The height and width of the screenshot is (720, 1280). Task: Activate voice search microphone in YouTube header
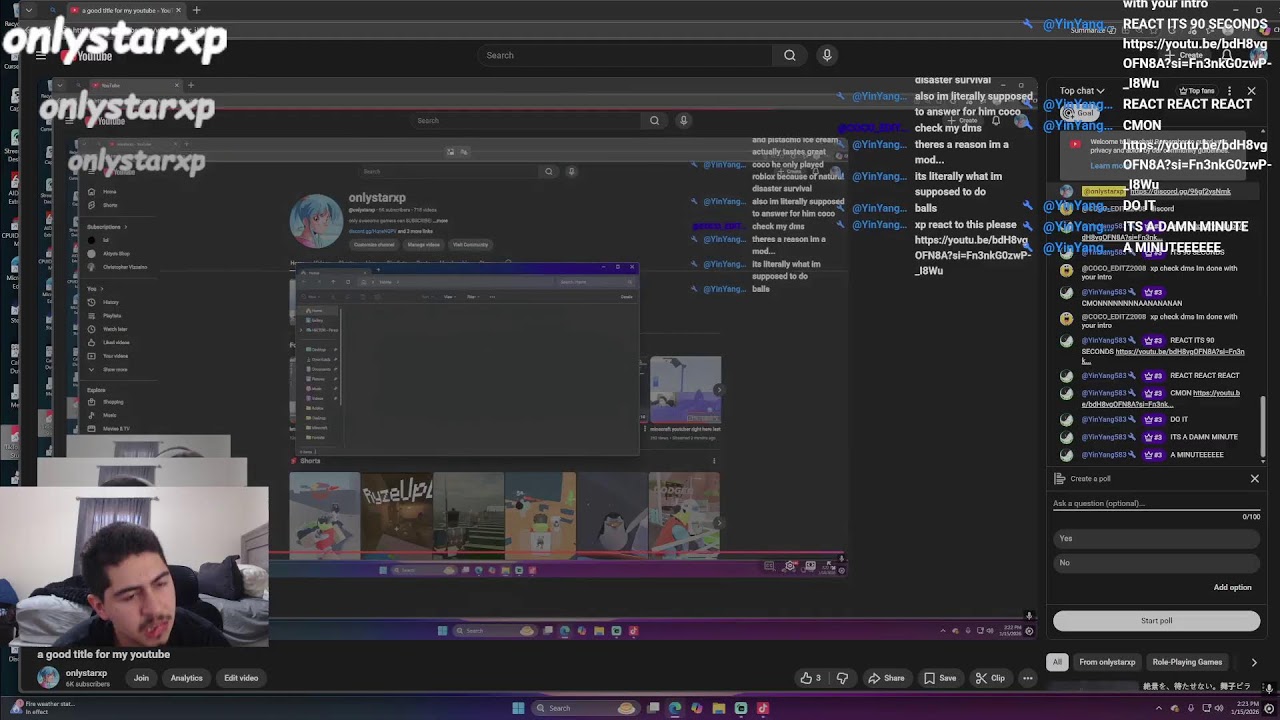827,56
